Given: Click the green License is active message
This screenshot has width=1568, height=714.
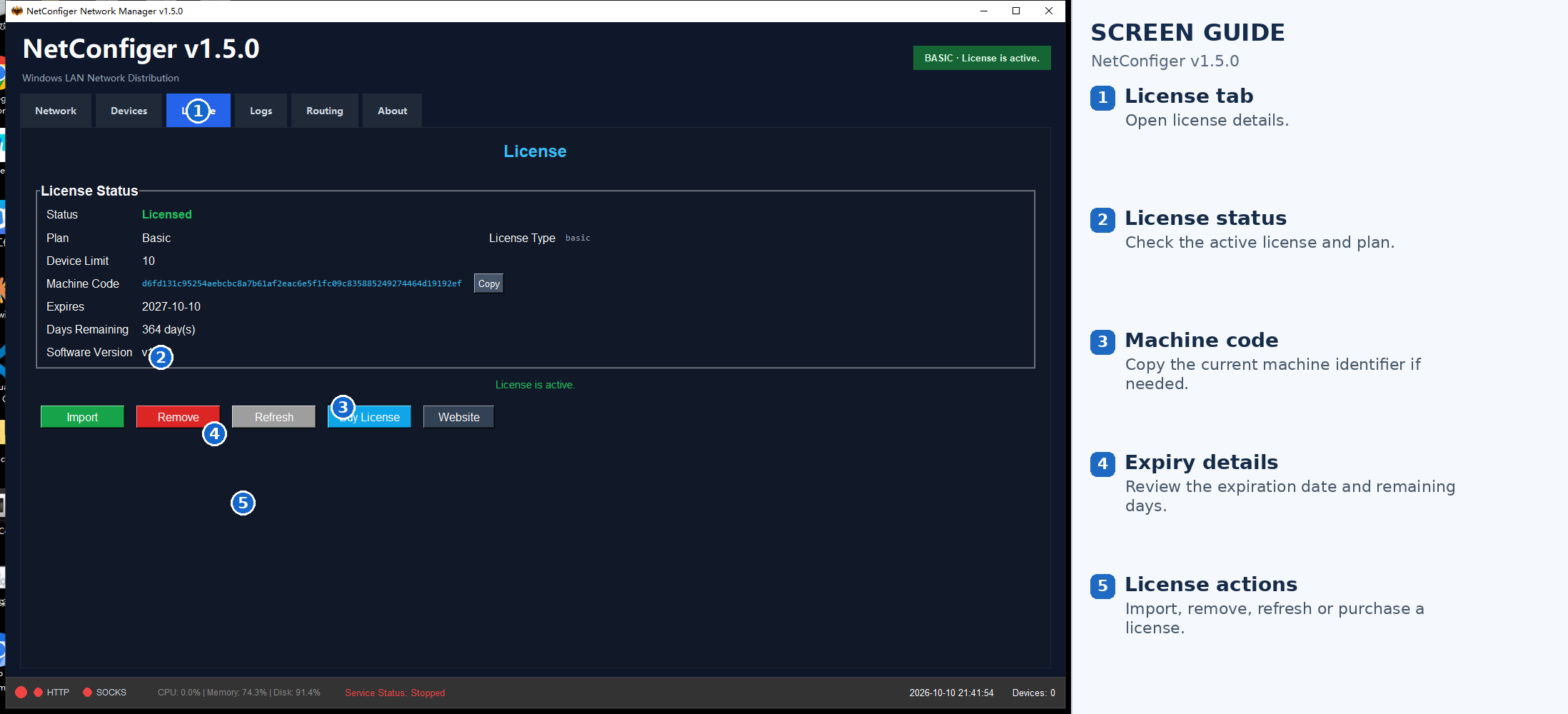Looking at the screenshot, I should tap(535, 385).
